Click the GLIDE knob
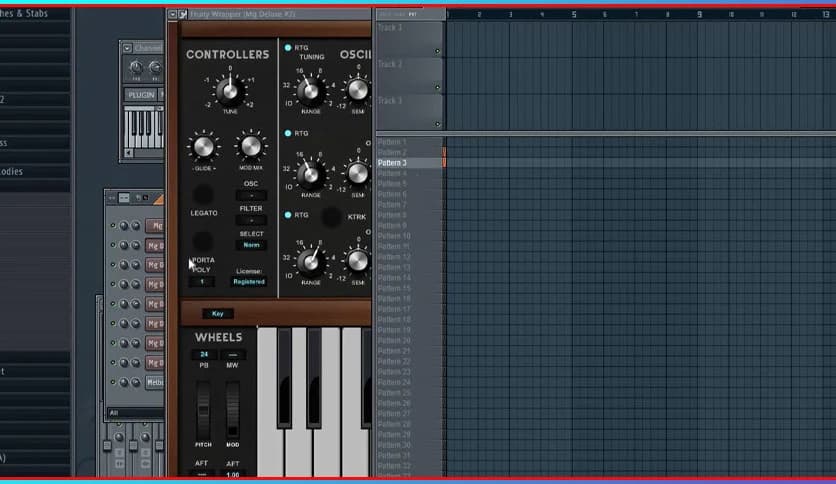 [203, 147]
